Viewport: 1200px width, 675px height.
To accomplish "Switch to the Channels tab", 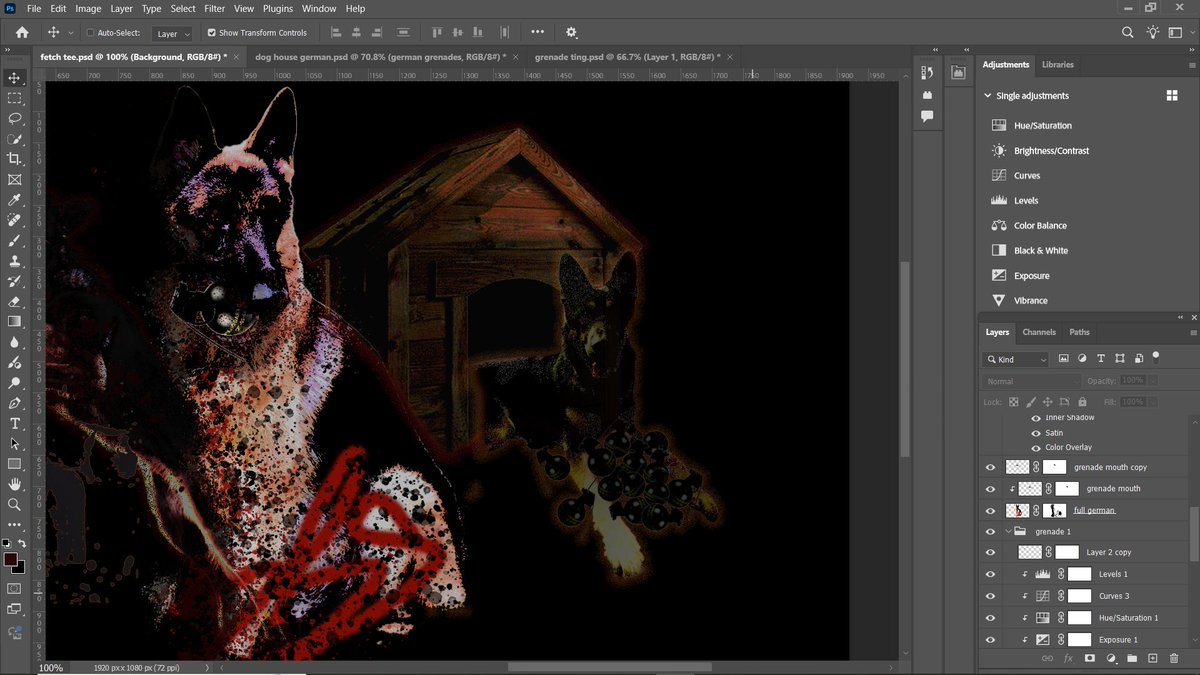I will pyautogui.click(x=1039, y=332).
